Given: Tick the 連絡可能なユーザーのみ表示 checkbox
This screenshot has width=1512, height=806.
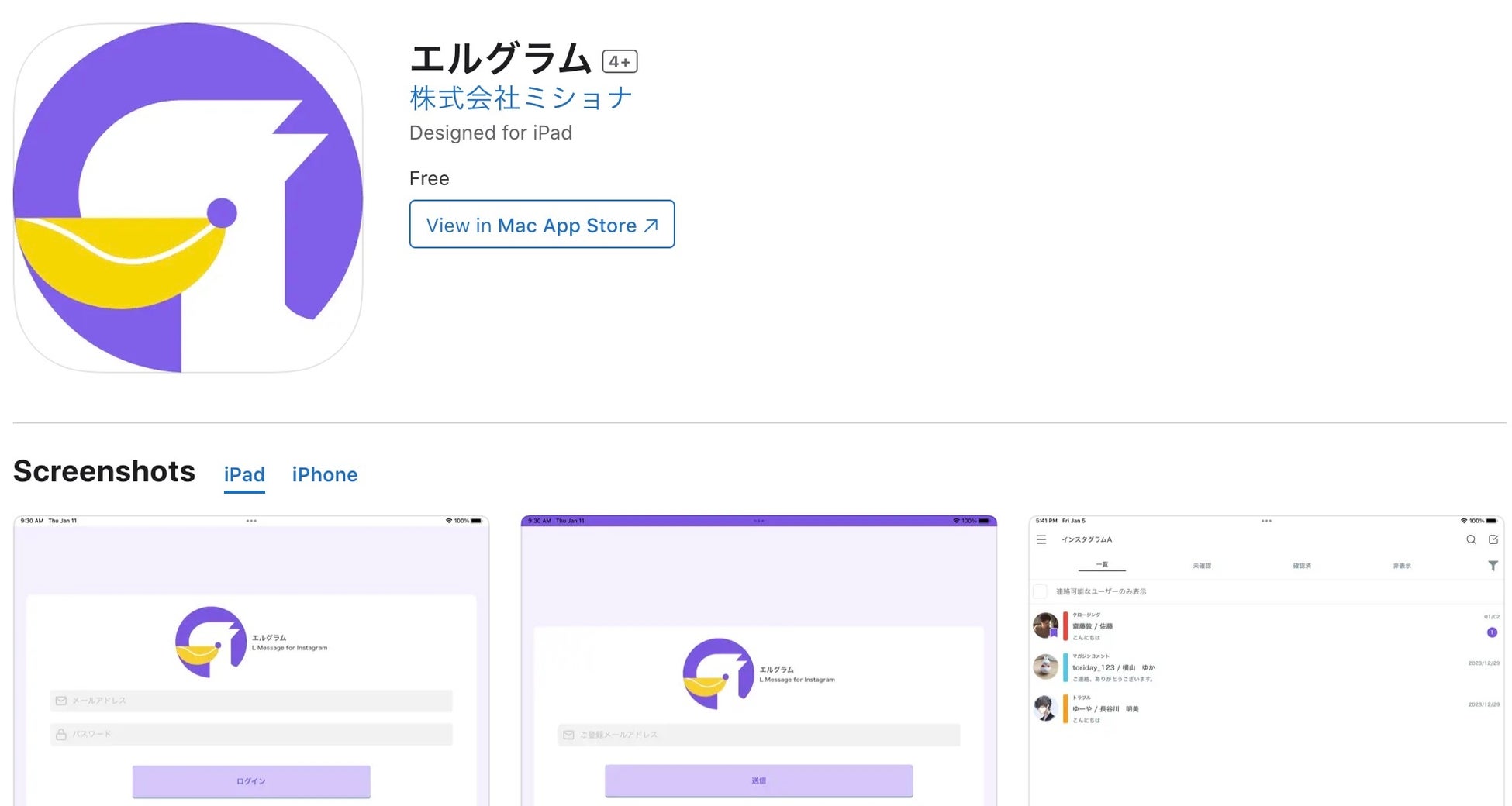Looking at the screenshot, I should coord(1041,591).
